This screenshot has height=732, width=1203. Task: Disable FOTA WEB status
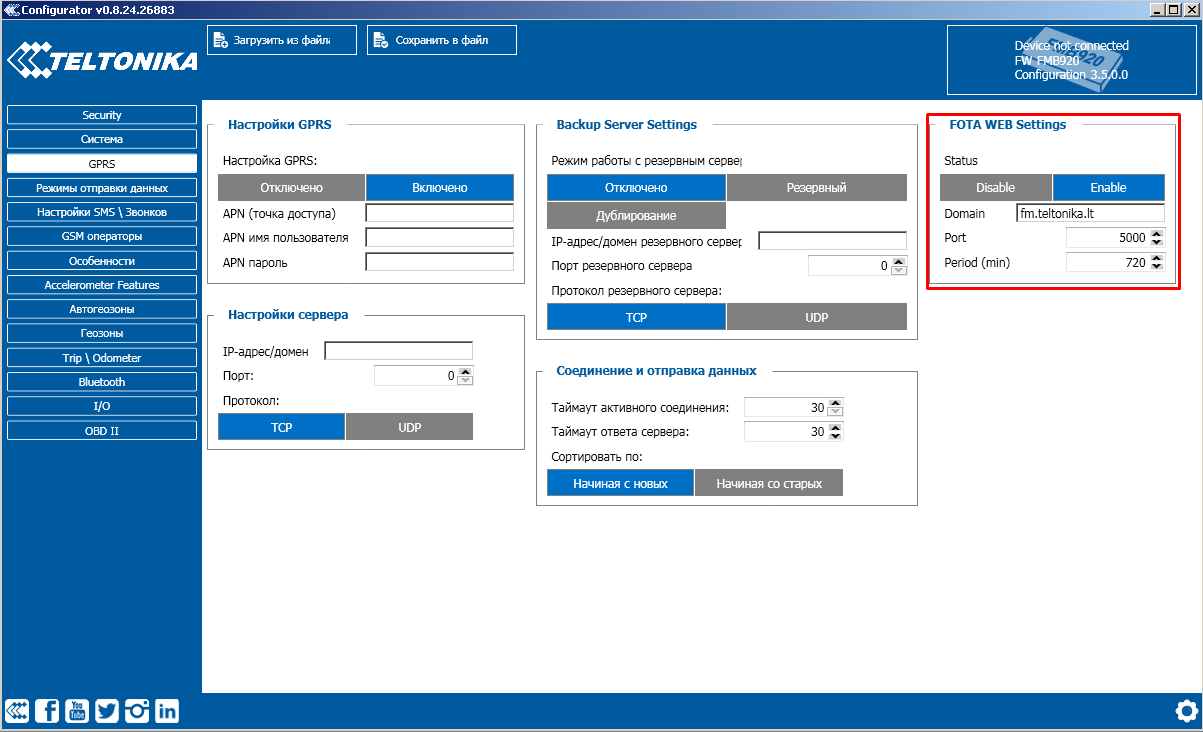[x=995, y=188]
